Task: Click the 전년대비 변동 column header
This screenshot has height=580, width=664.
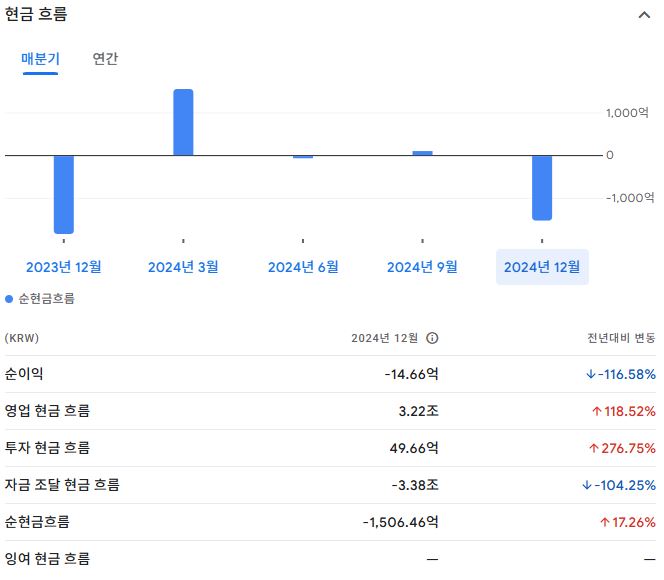Action: pos(621,338)
